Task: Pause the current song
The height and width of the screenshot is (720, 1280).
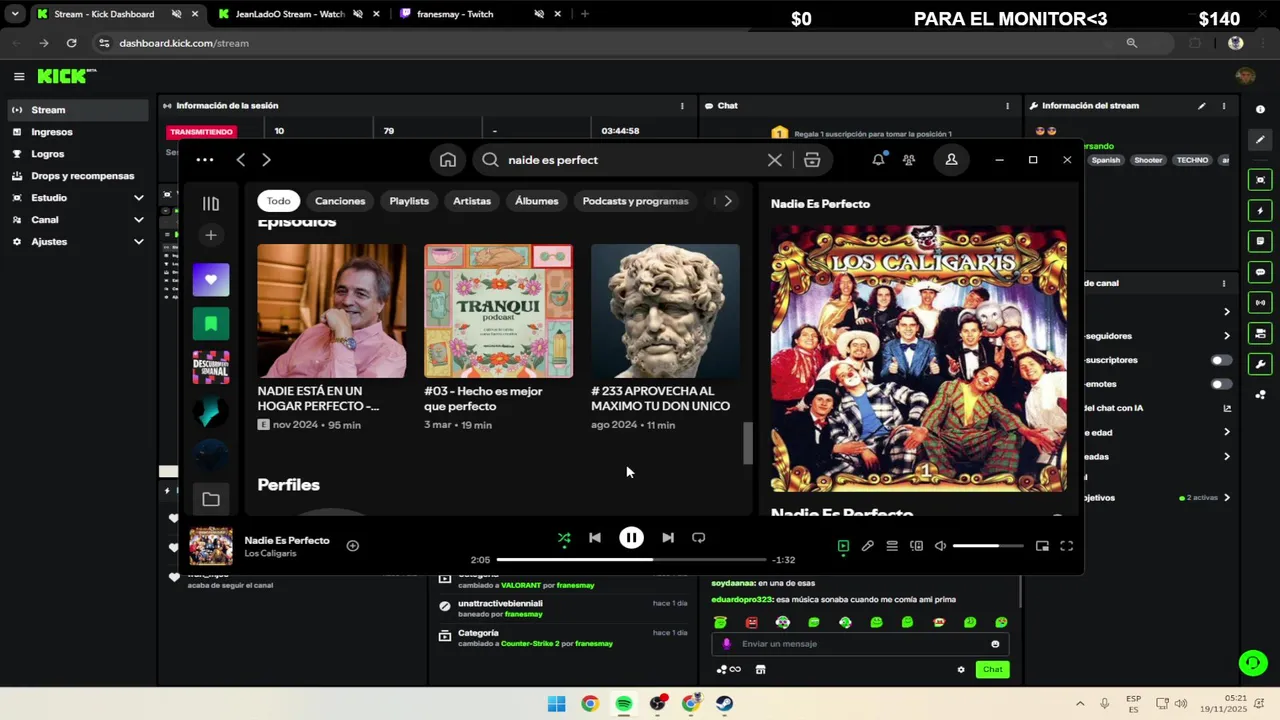Action: click(631, 538)
